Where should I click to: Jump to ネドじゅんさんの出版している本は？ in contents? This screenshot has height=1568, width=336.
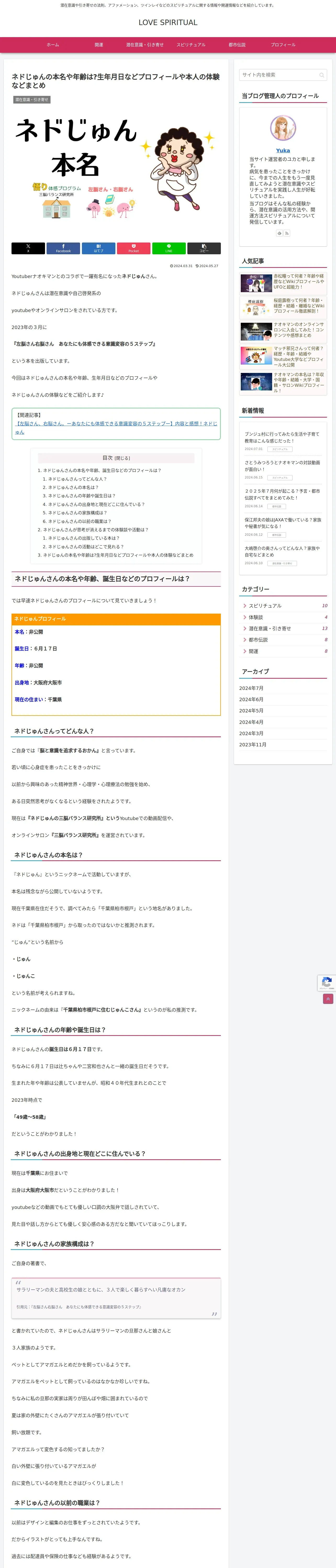pyautogui.click(x=84, y=538)
